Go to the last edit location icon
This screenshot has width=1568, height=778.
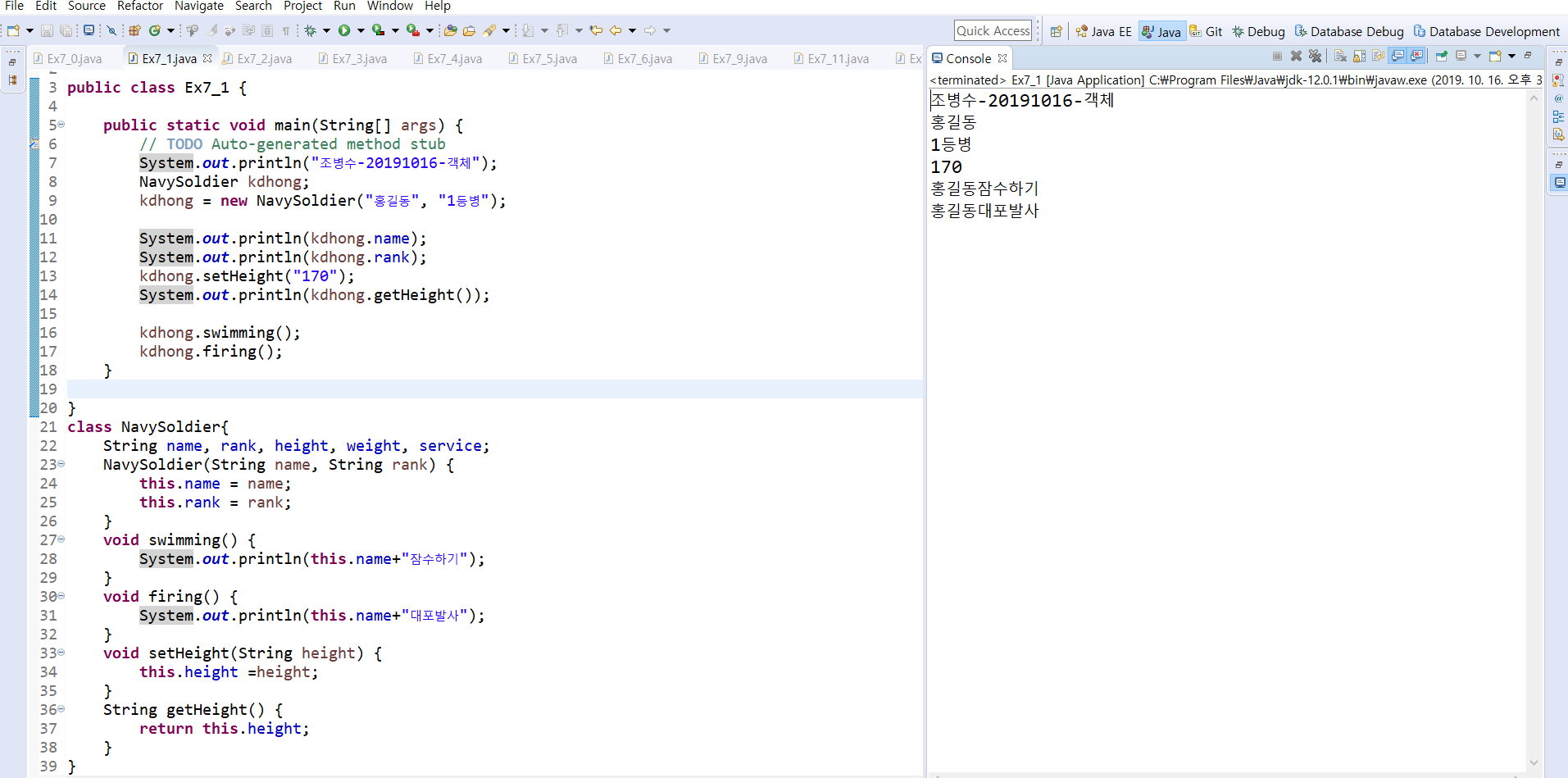[596, 30]
